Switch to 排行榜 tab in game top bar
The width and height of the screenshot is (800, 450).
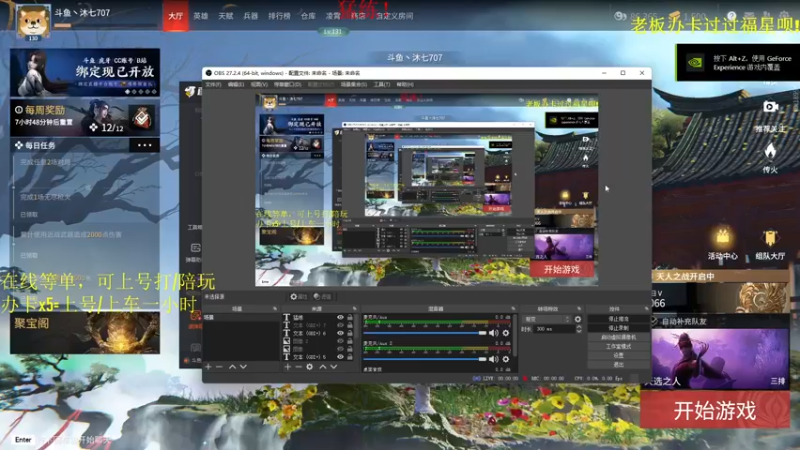coord(279,16)
